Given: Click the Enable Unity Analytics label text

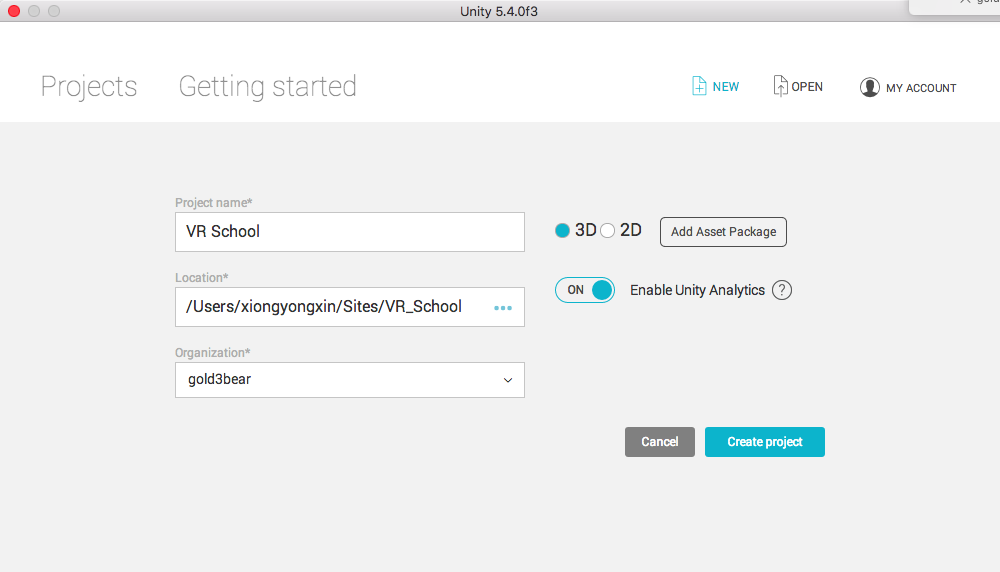Looking at the screenshot, I should point(697,290).
